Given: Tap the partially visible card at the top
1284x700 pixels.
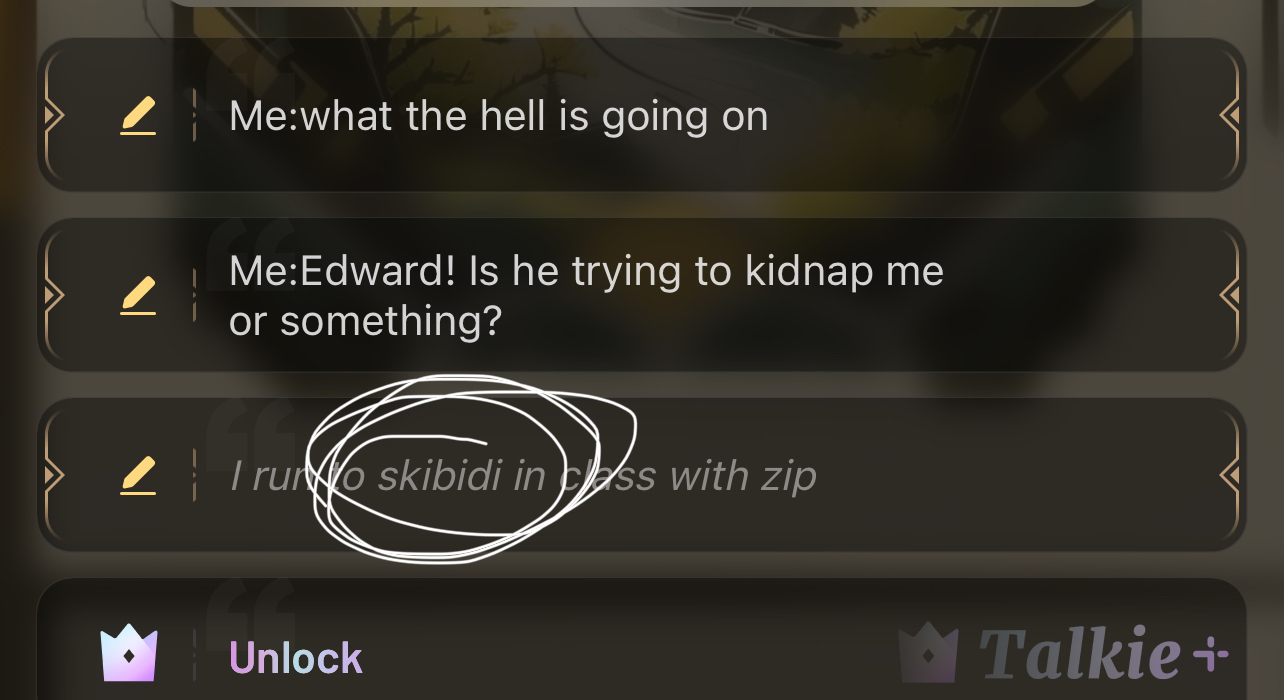Looking at the screenshot, I should pos(632,4).
